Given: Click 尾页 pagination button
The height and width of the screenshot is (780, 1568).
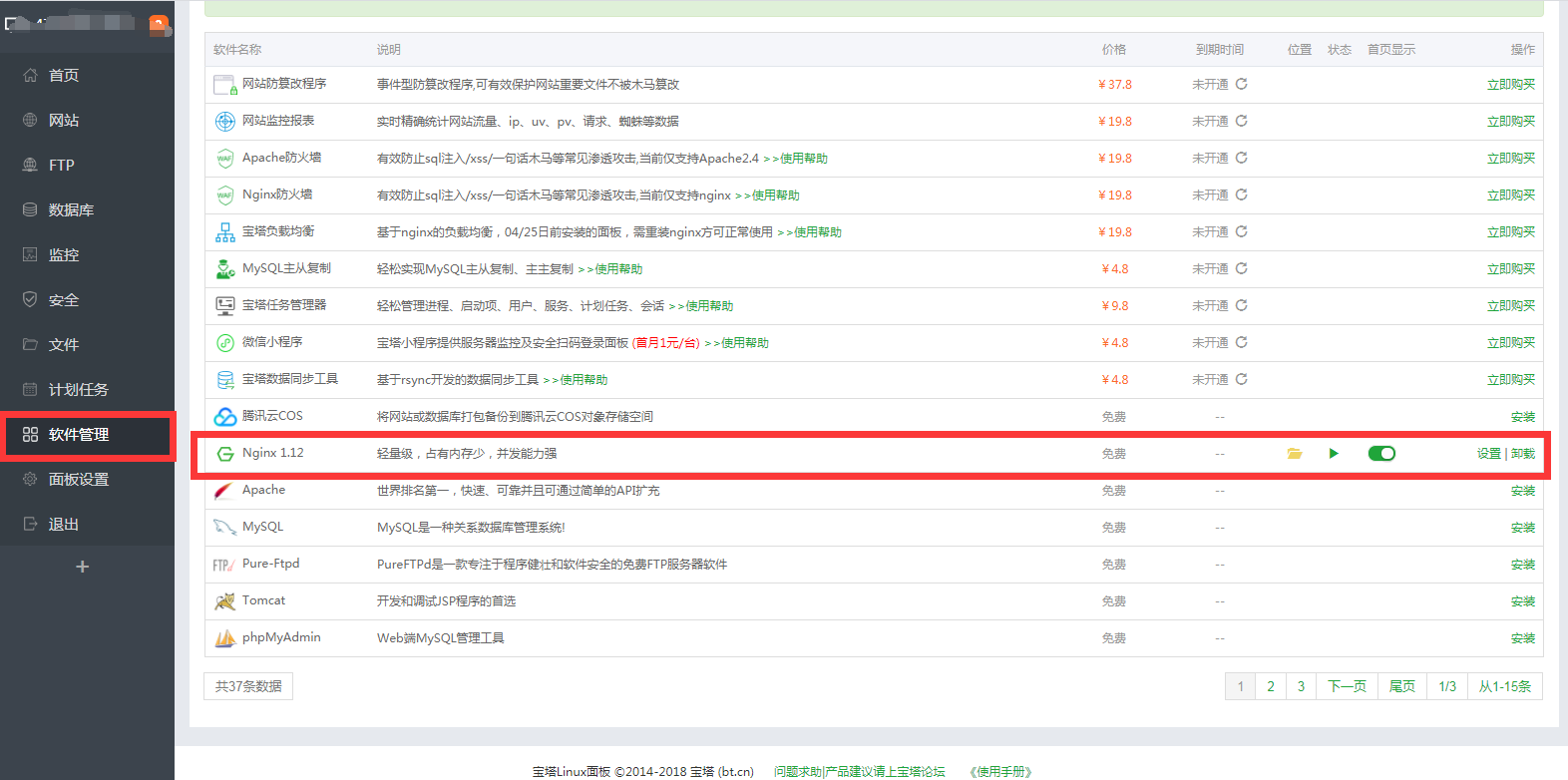Looking at the screenshot, I should [1402, 686].
